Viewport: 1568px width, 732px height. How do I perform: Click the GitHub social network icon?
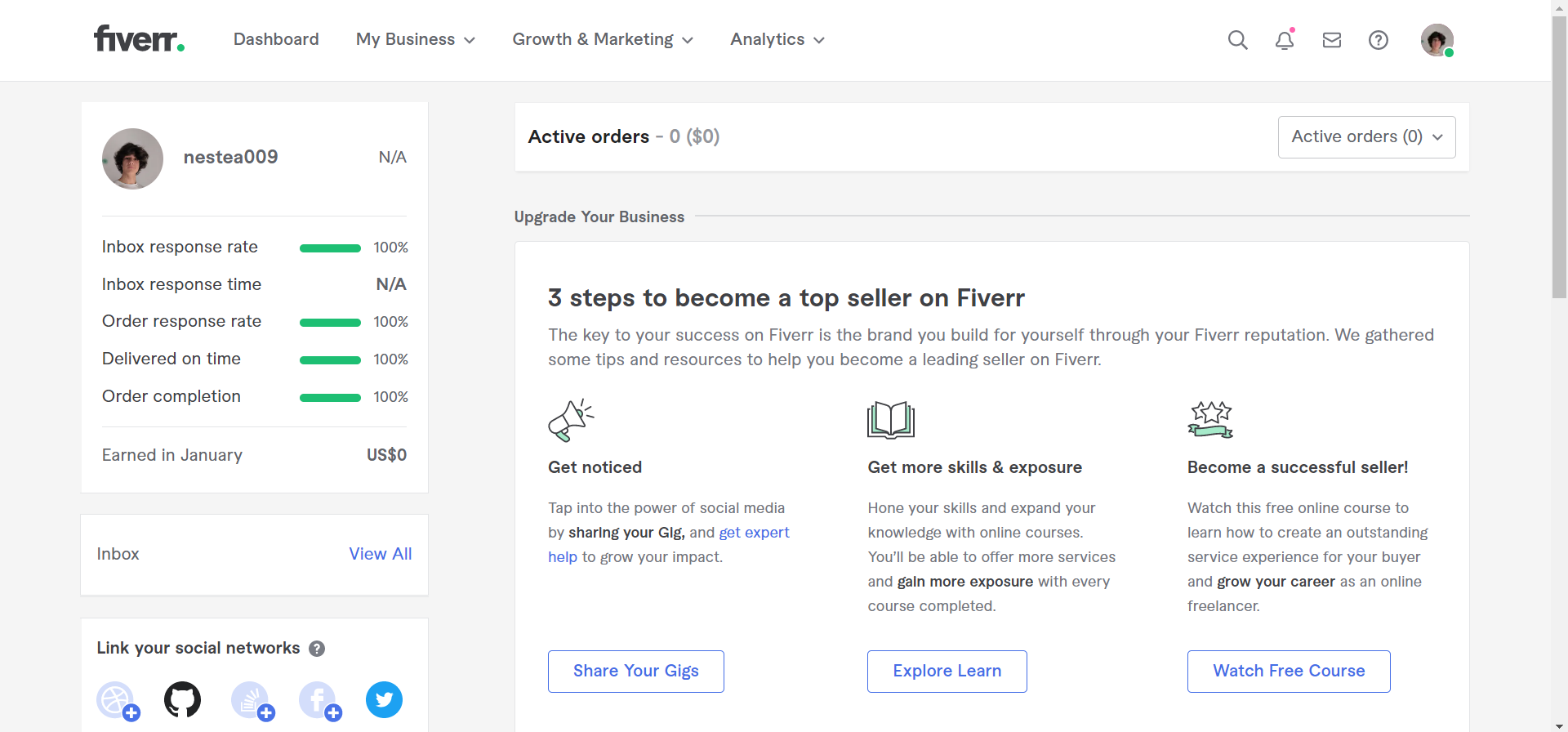tap(183, 700)
